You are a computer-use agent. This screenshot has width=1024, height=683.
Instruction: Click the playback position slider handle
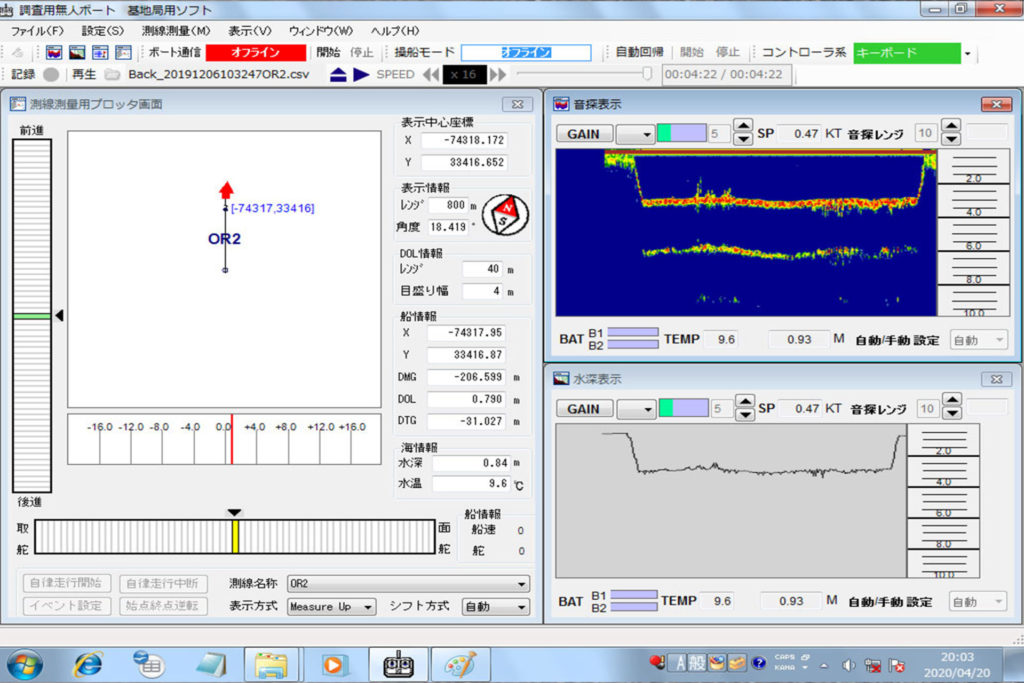tap(647, 73)
